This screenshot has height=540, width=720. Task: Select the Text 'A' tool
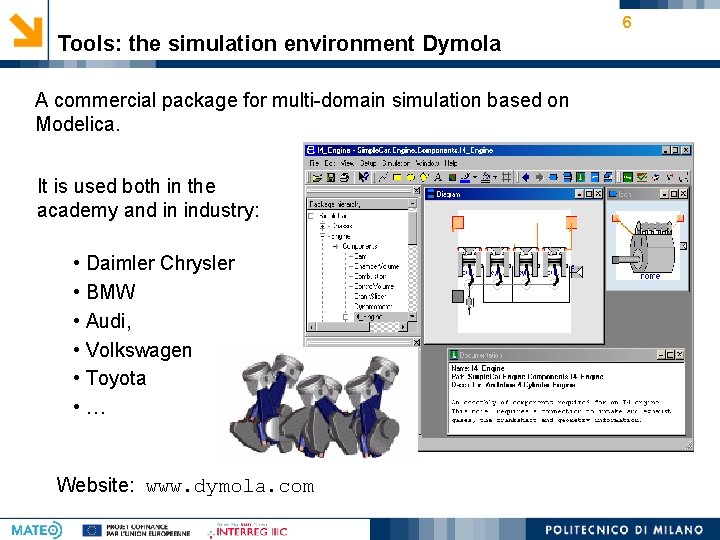point(438,177)
